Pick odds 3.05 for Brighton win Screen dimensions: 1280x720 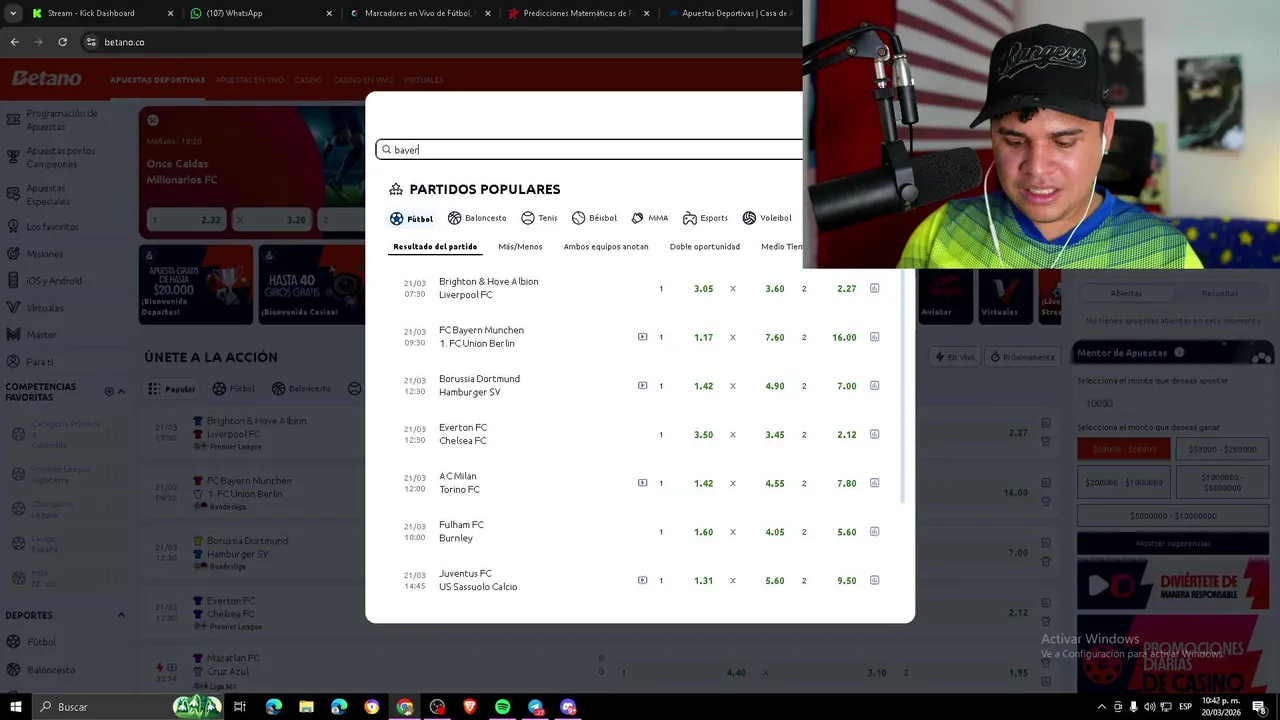703,289
